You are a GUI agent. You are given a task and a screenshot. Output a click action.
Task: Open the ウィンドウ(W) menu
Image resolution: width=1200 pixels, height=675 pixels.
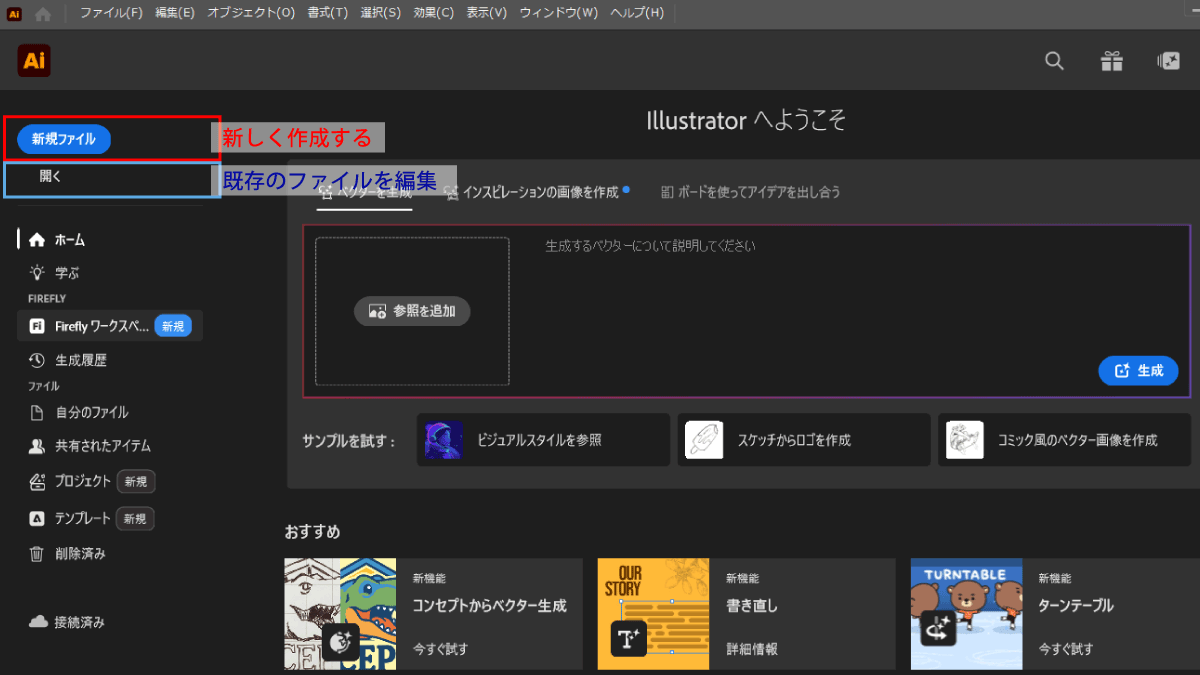558,13
